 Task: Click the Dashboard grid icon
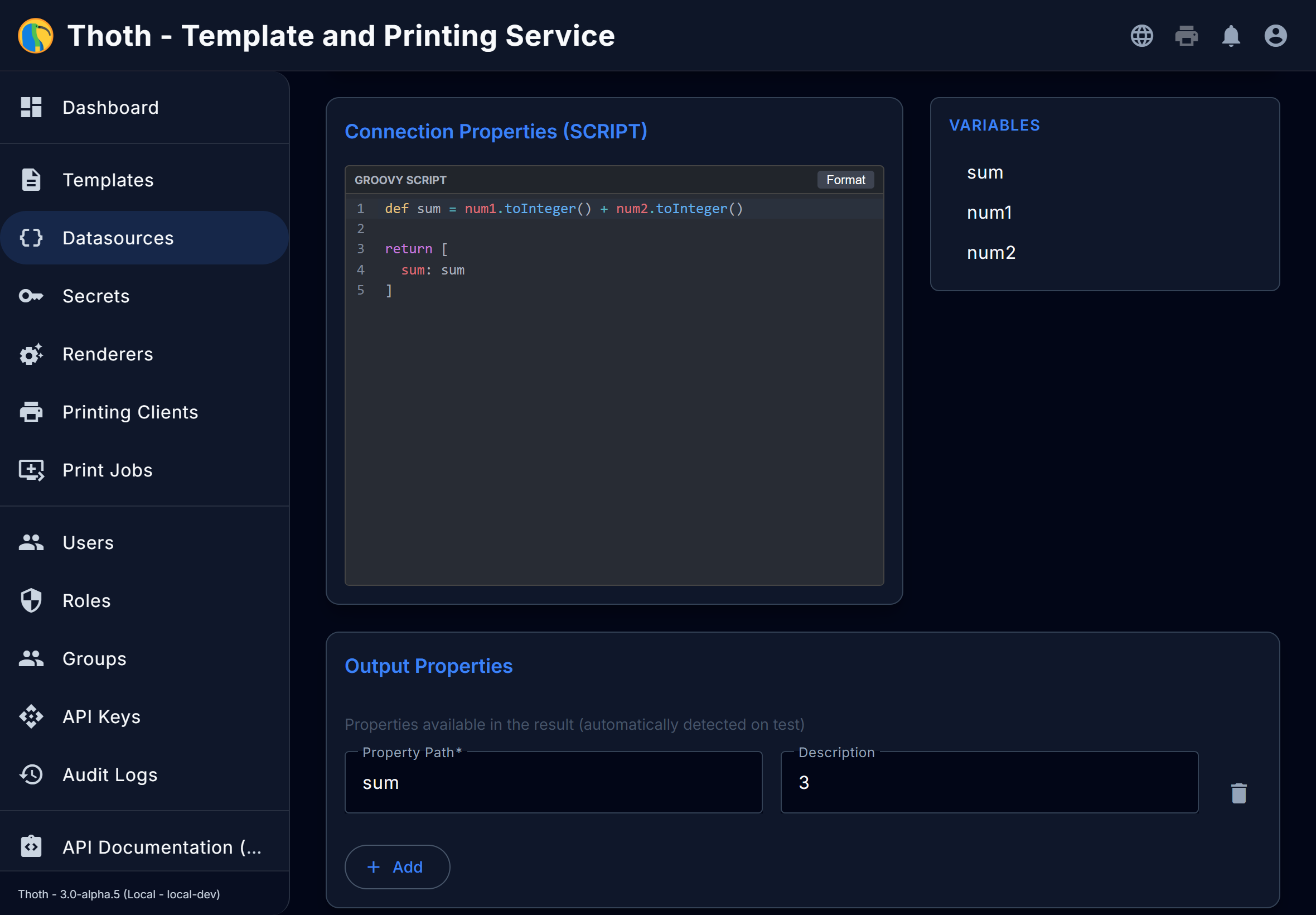(31, 107)
